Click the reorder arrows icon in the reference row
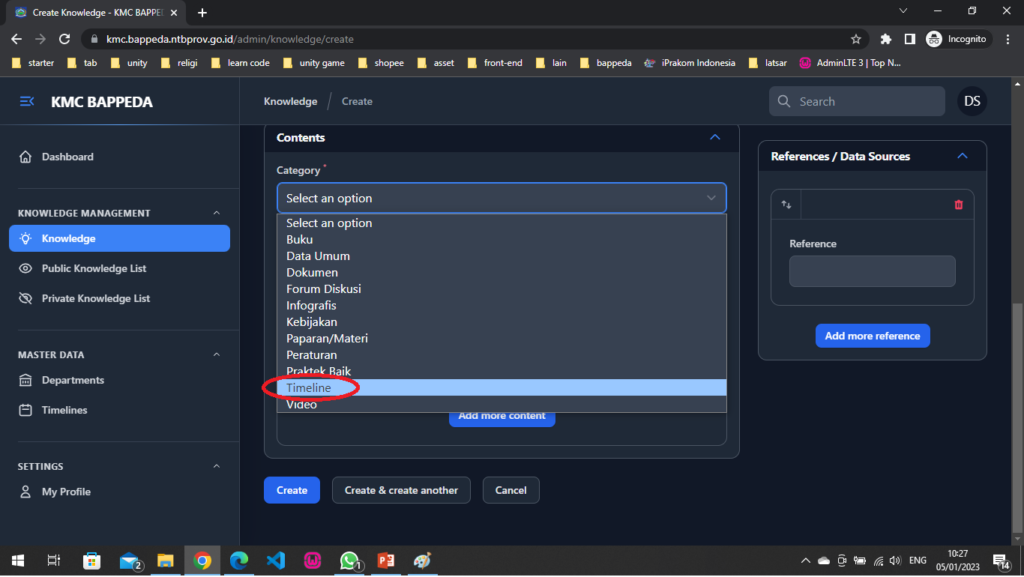1024x577 pixels. click(x=786, y=205)
